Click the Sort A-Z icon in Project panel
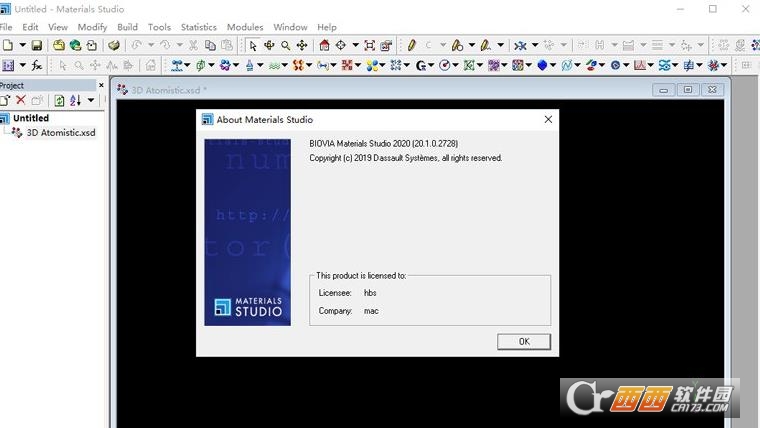The image size is (760, 428). (x=75, y=100)
